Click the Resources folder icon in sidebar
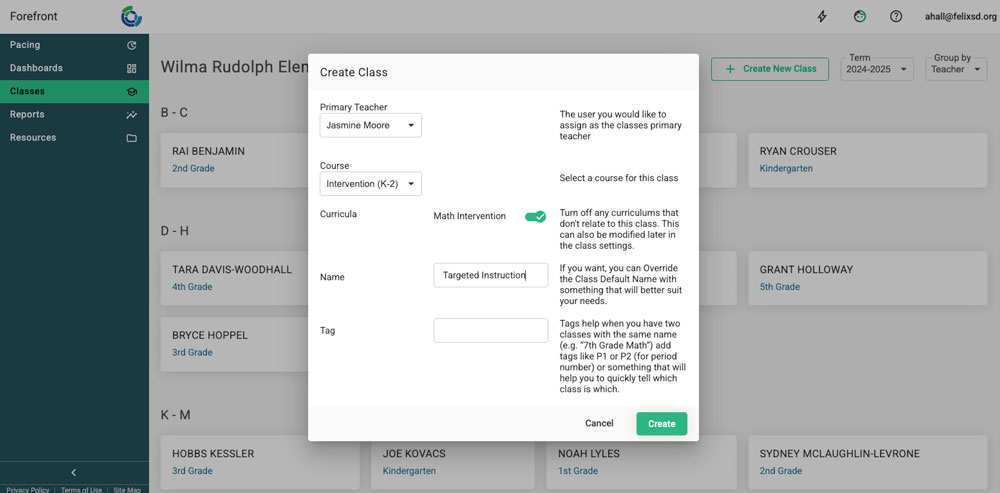This screenshot has height=493, width=1000. 131,138
